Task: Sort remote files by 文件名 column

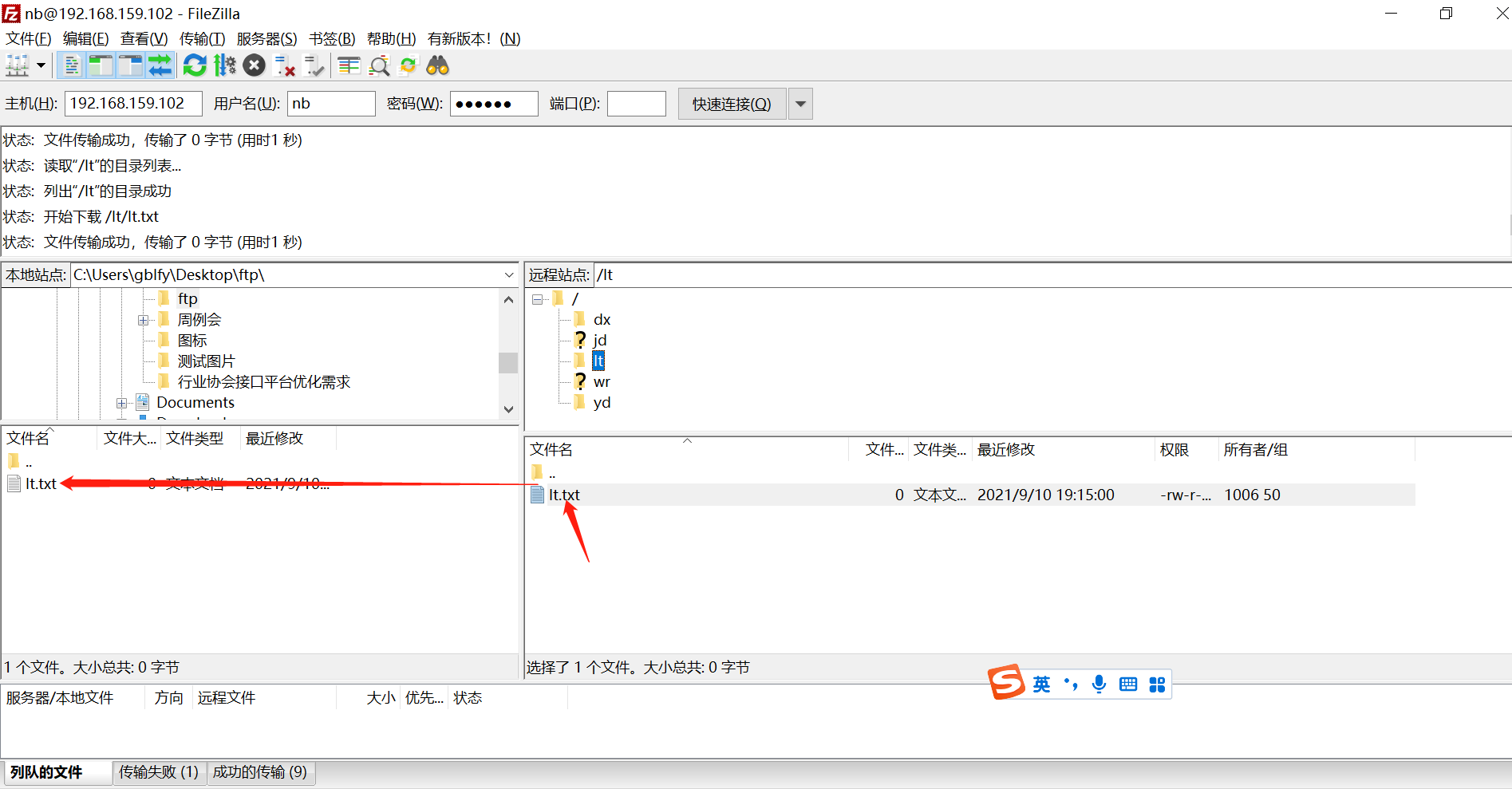Action: [687, 450]
